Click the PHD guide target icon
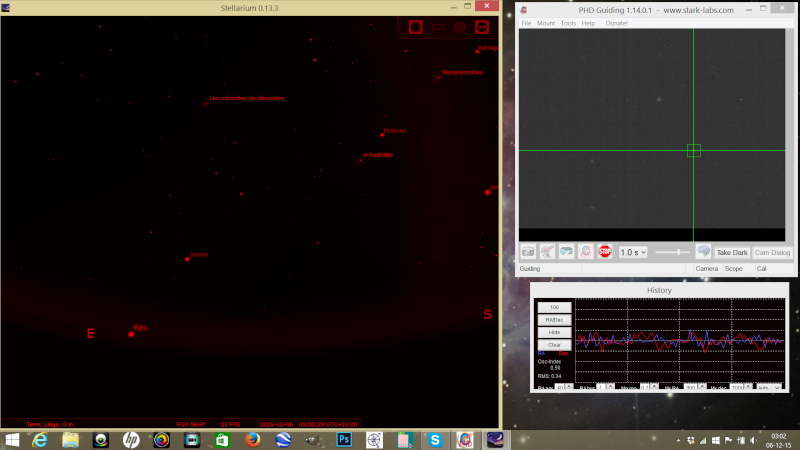Viewport: 800px width, 450px height. [586, 252]
